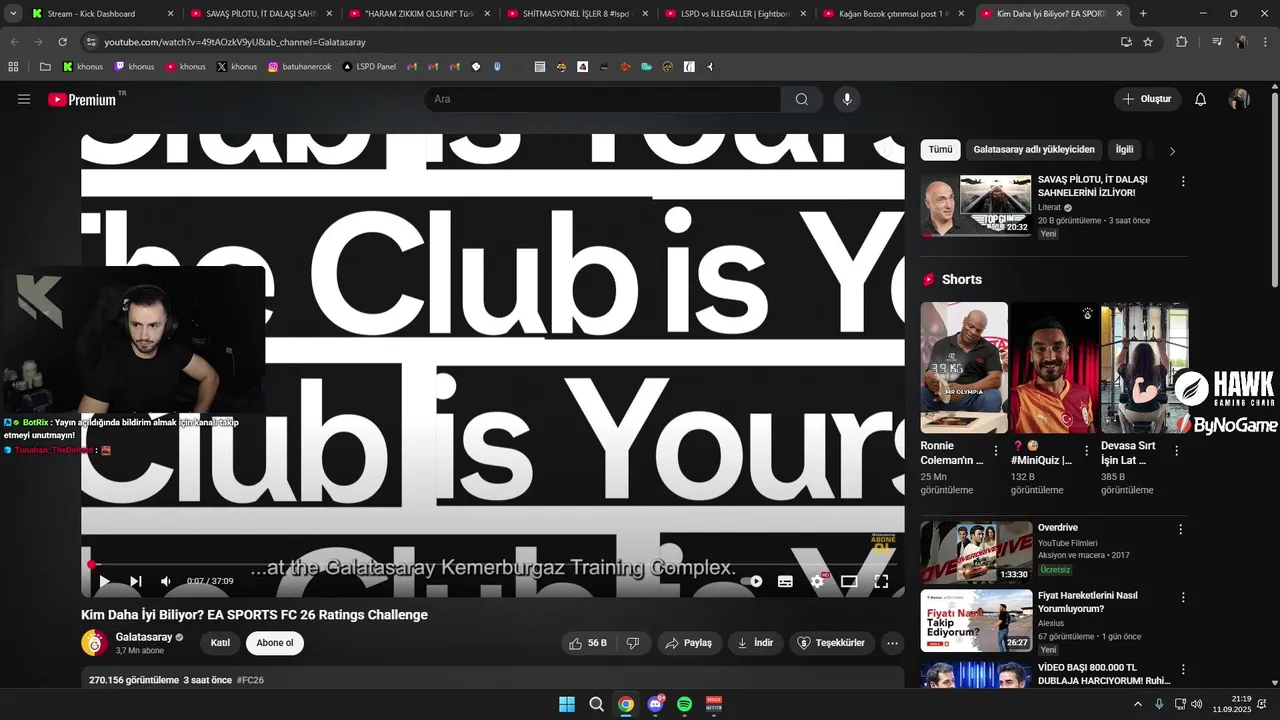The width and height of the screenshot is (1280, 720).
Task: Open options for Overdrive movie
Action: click(1181, 529)
